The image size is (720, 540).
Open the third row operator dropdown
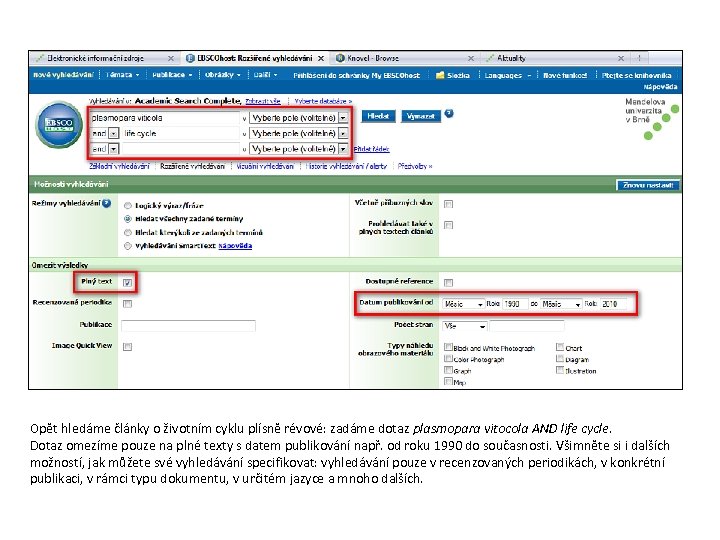tap(105, 149)
